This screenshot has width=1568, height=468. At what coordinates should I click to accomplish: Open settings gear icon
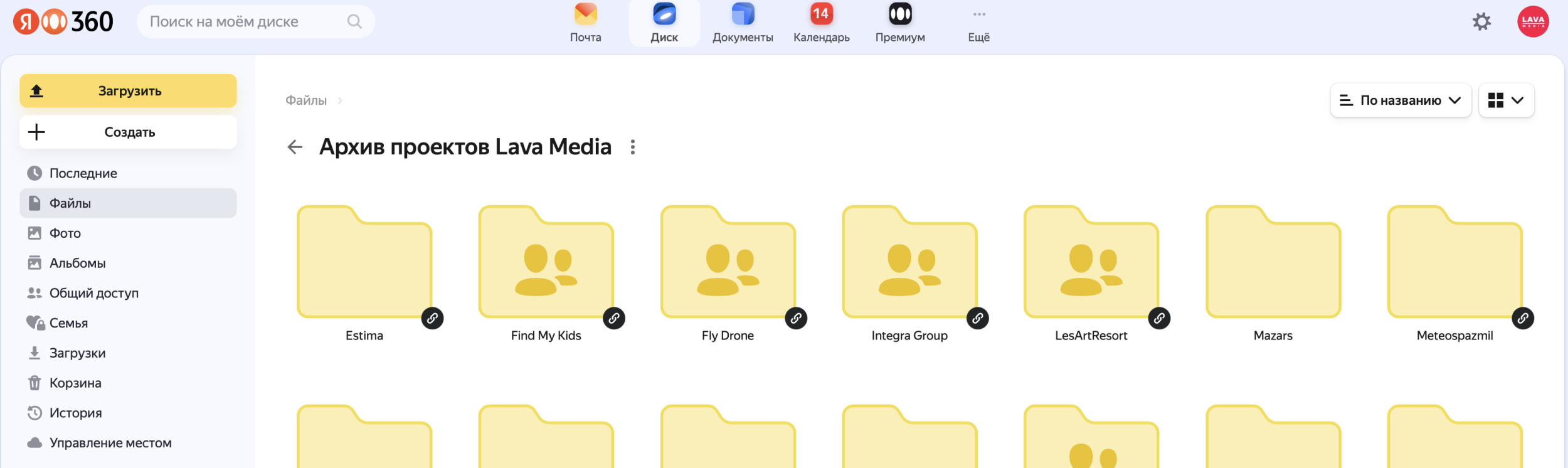[1481, 22]
